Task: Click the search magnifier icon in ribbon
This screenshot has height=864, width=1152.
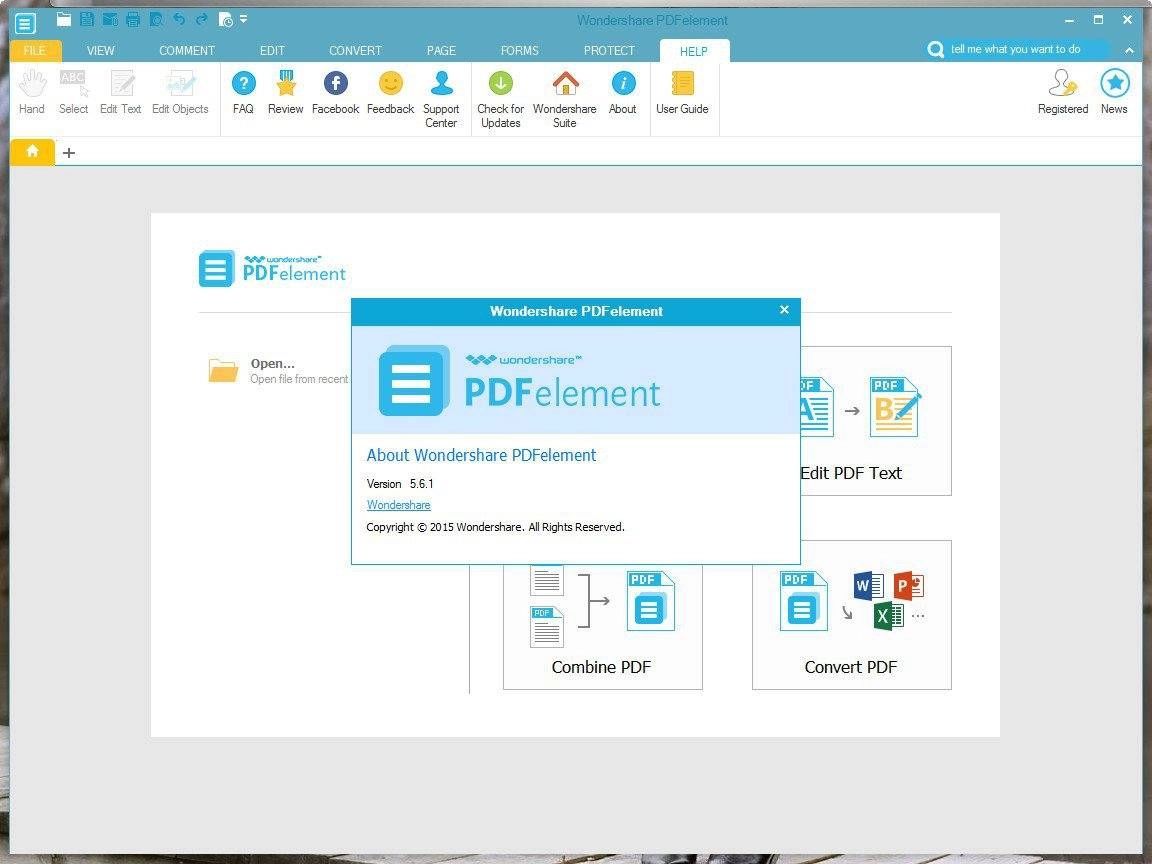Action: (x=935, y=49)
